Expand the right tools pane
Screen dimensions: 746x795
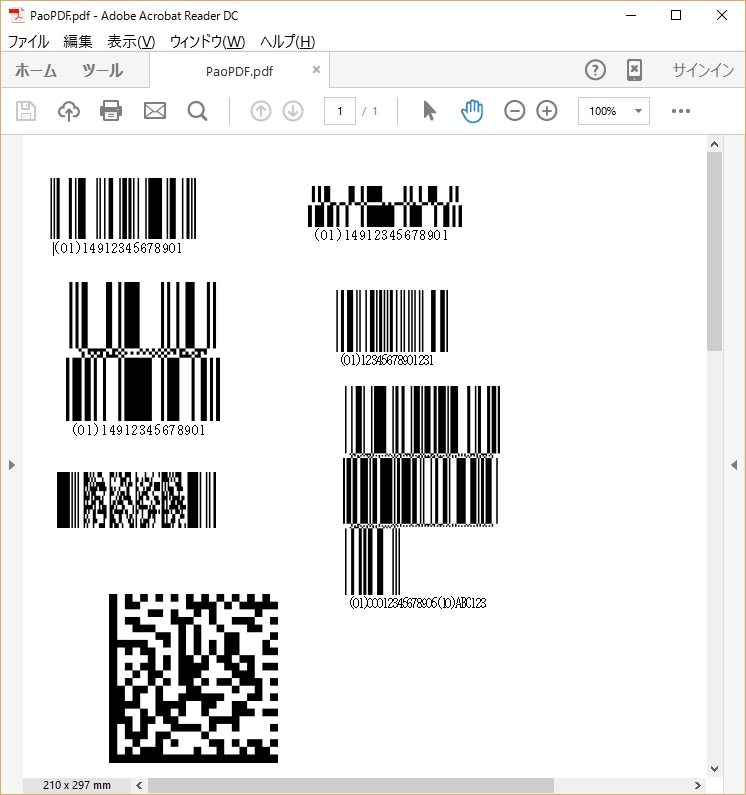(734, 465)
